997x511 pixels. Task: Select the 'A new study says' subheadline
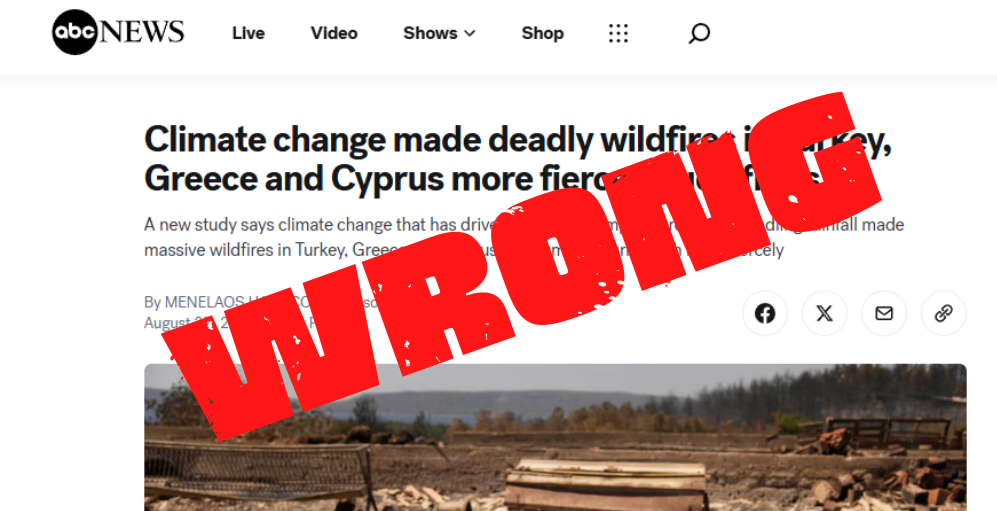click(x=524, y=237)
